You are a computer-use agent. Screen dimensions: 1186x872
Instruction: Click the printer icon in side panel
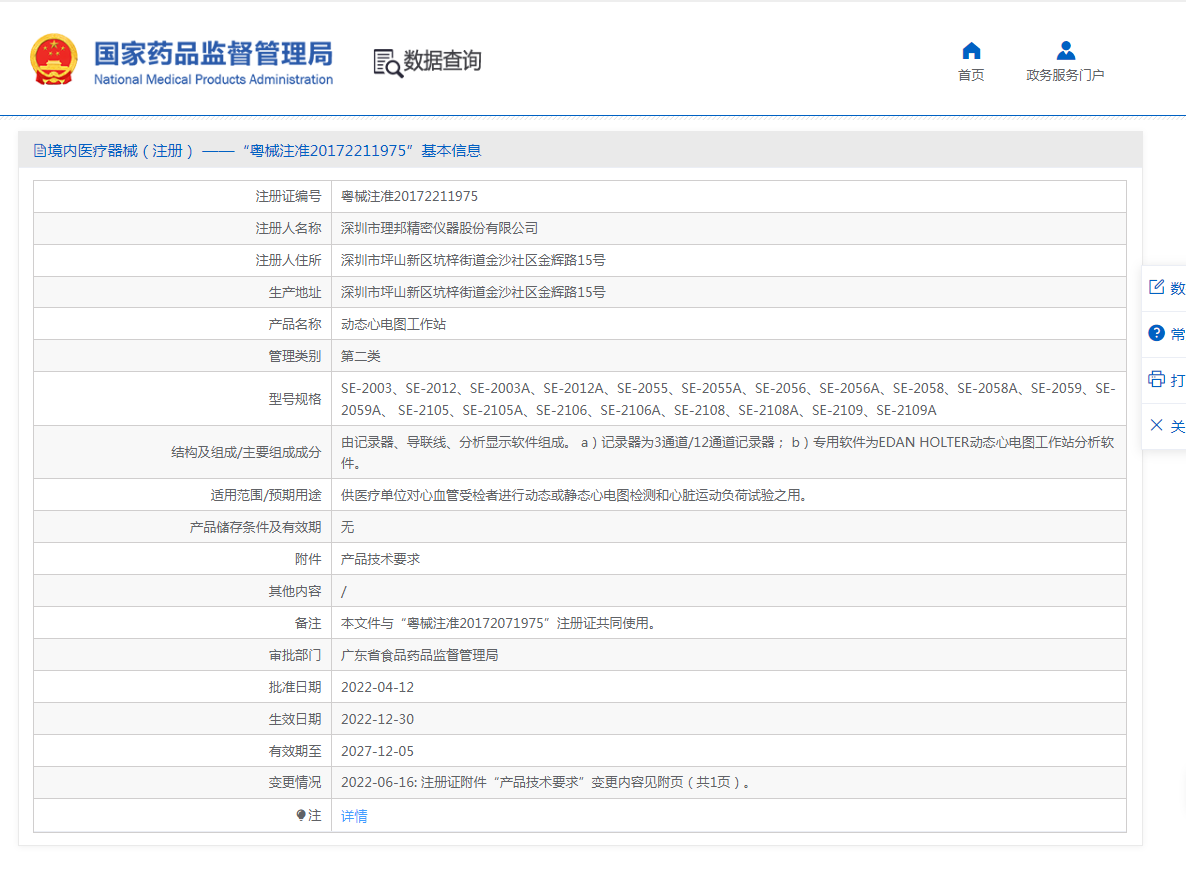(1157, 379)
